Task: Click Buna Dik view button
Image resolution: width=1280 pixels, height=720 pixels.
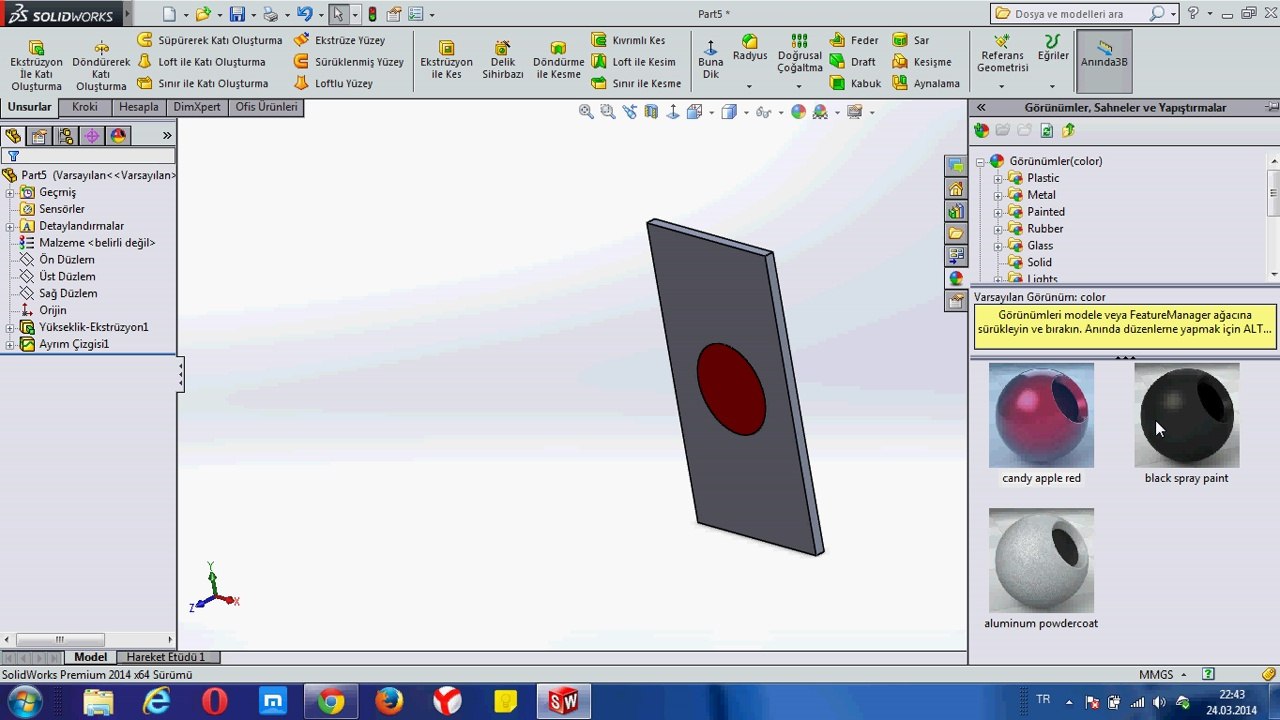Action: coord(710,60)
